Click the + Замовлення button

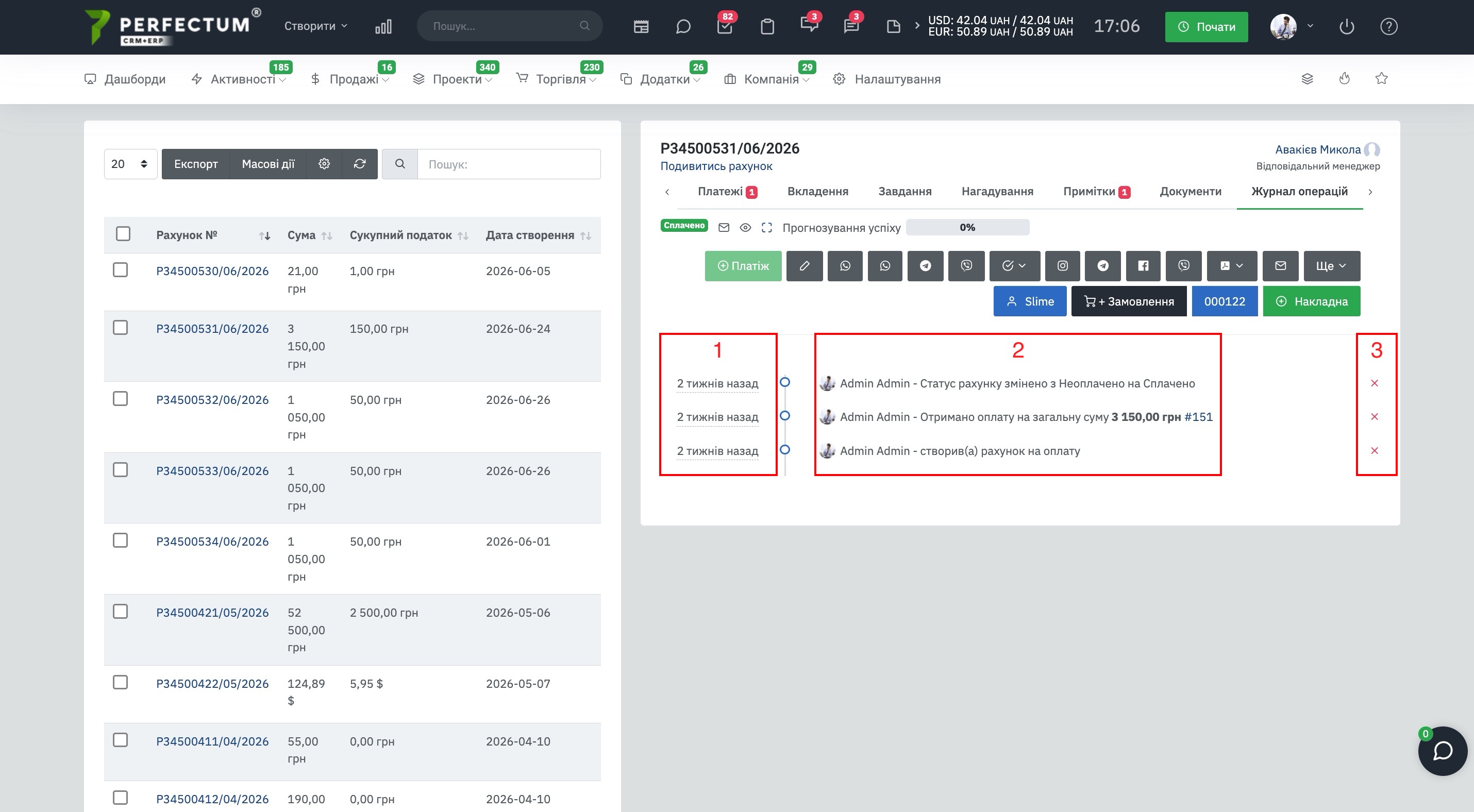(x=1128, y=301)
